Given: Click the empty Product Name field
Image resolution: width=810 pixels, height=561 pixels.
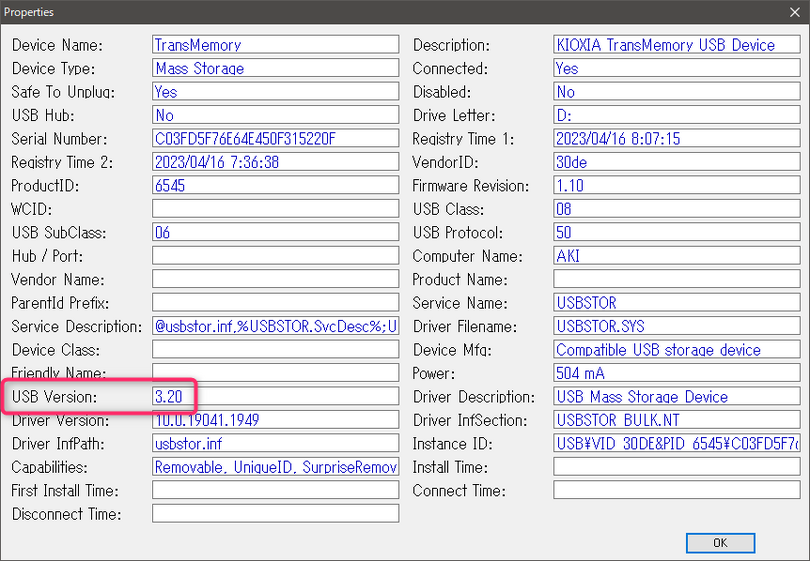Looking at the screenshot, I should click(x=677, y=279).
